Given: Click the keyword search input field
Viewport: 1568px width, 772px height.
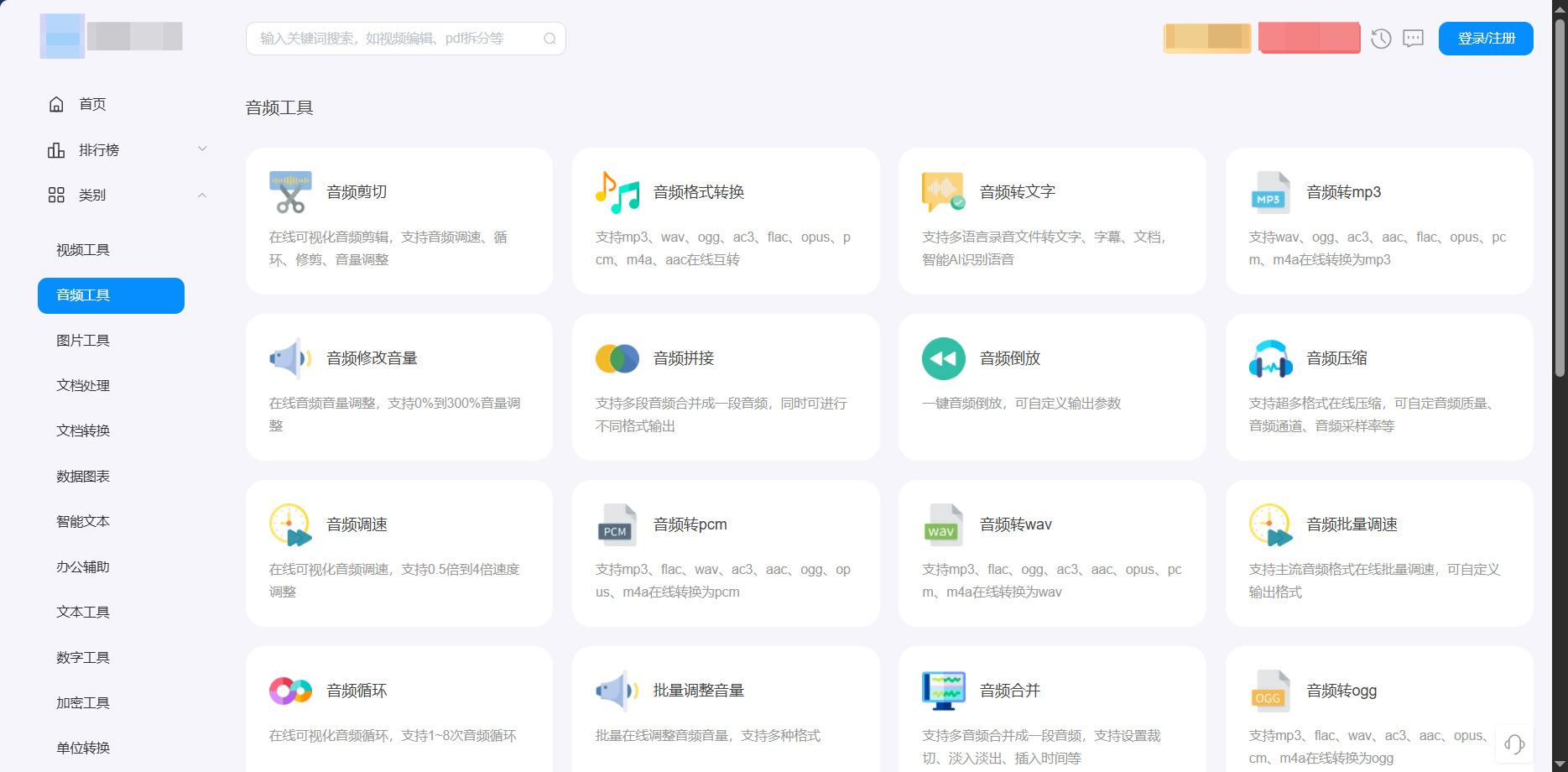Looking at the screenshot, I should point(405,39).
